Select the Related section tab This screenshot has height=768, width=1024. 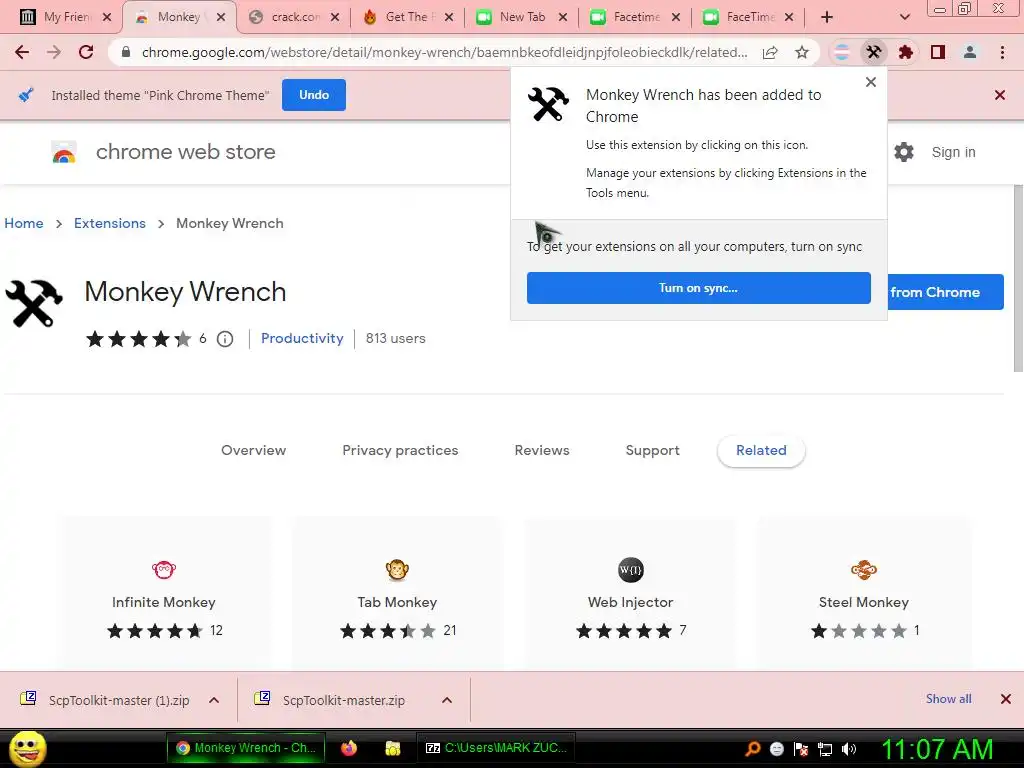pos(761,451)
